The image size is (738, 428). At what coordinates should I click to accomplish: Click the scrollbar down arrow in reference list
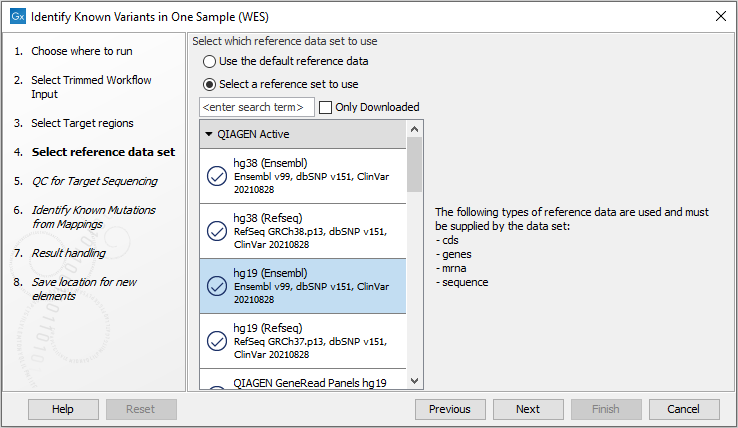414,381
